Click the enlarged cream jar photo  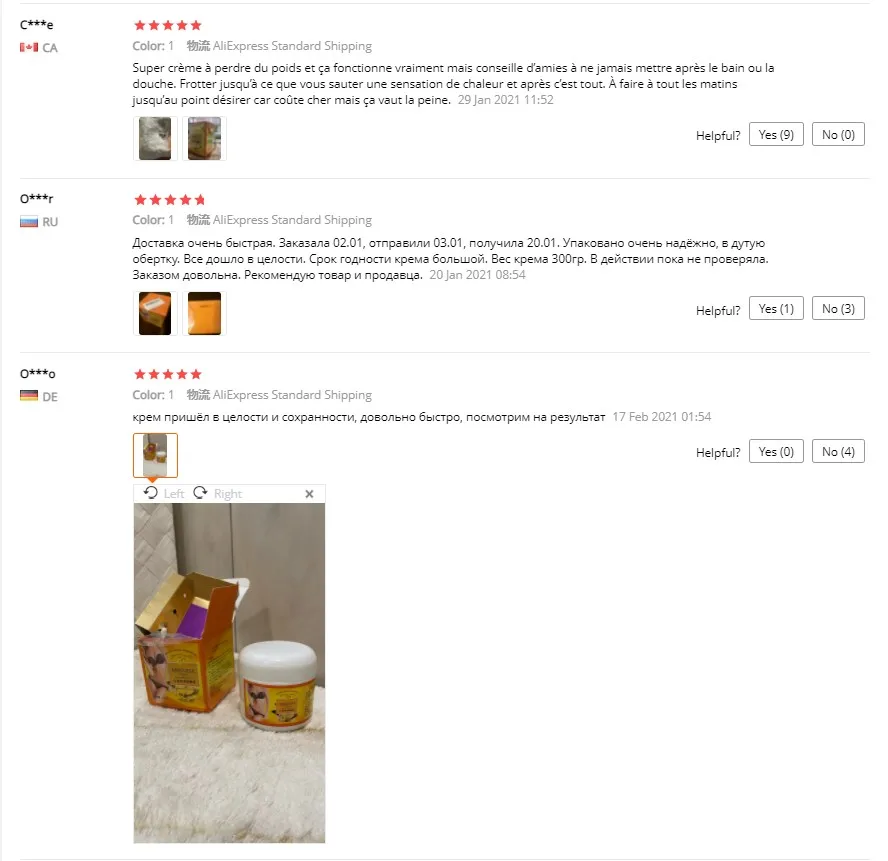pyautogui.click(x=229, y=673)
